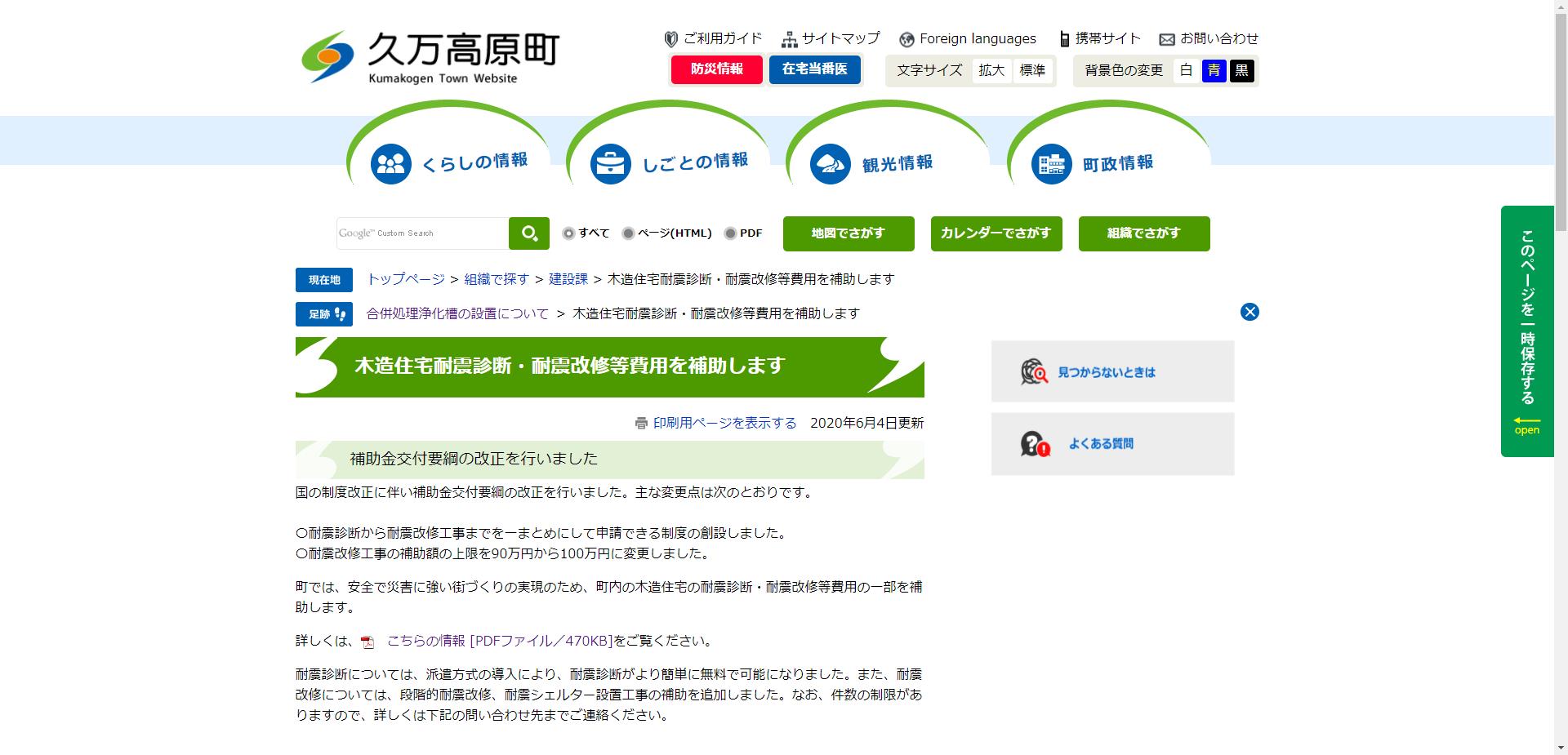1568x755 pixels.
Task: Click the 携帯サイト mobile phone icon
Action: 1064,38
